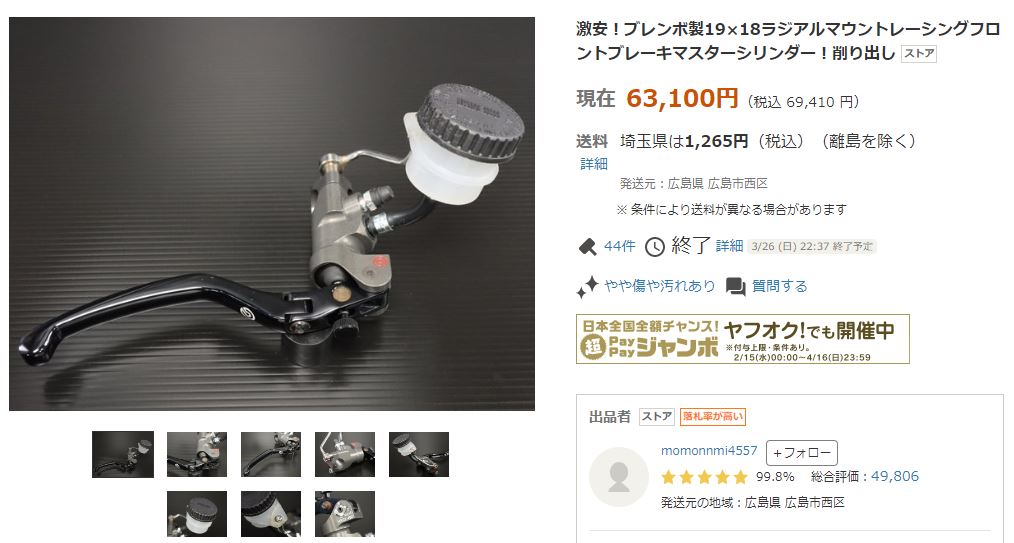Click the 質問する link
The height and width of the screenshot is (543, 1014).
[x=779, y=286]
